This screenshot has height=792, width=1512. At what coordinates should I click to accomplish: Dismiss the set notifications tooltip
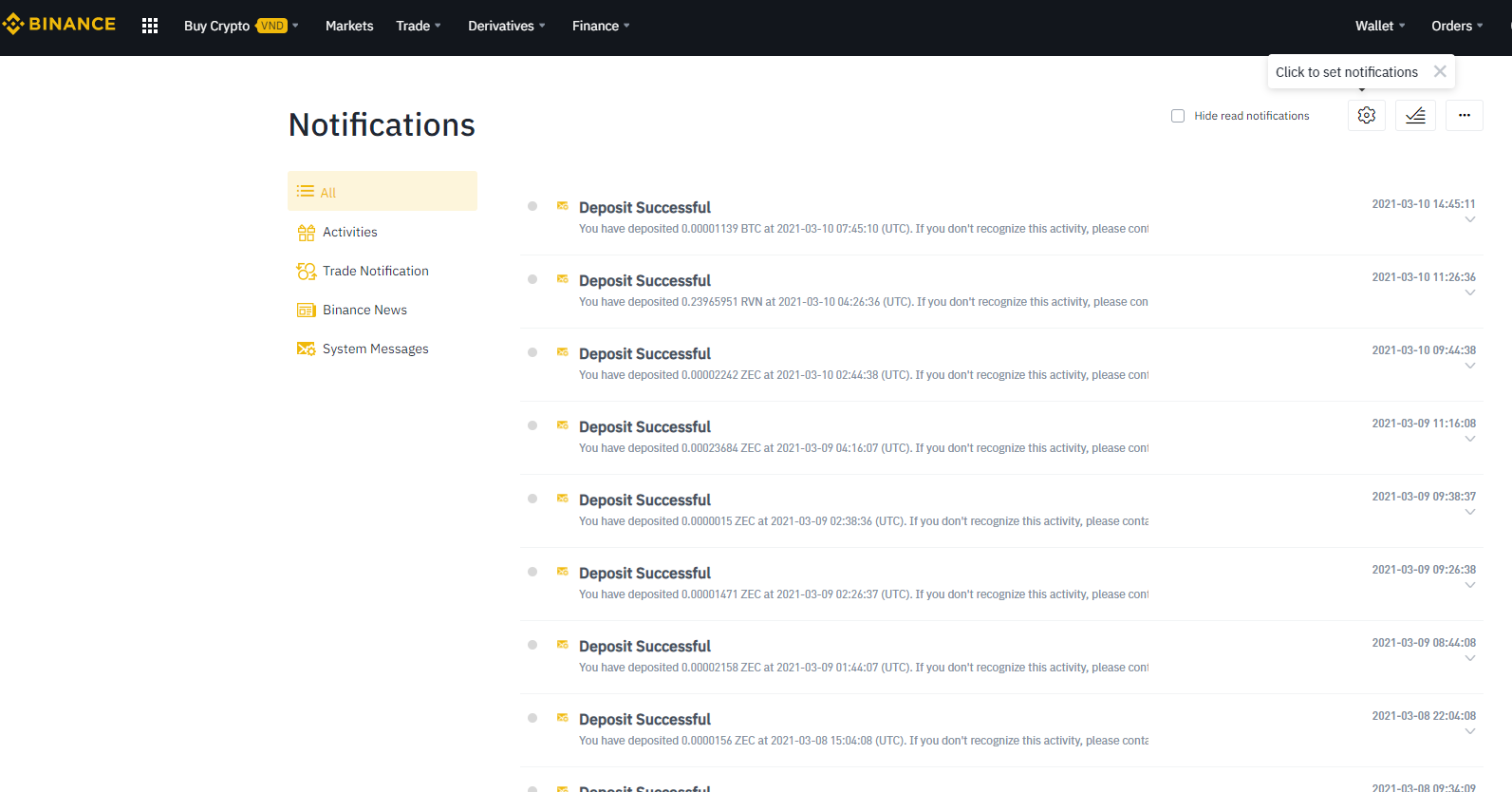tap(1440, 72)
